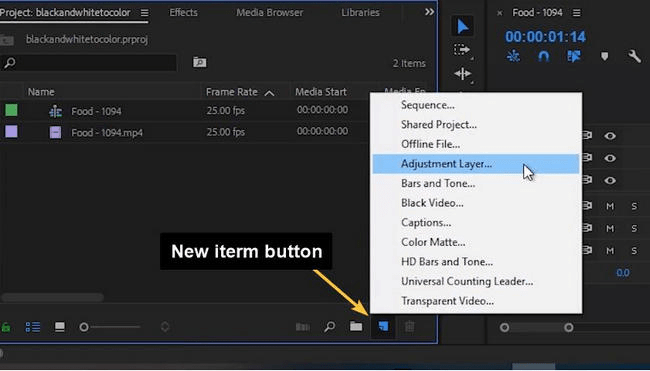The height and width of the screenshot is (371, 650).
Task: Solo the second audio track
Action: (x=634, y=228)
